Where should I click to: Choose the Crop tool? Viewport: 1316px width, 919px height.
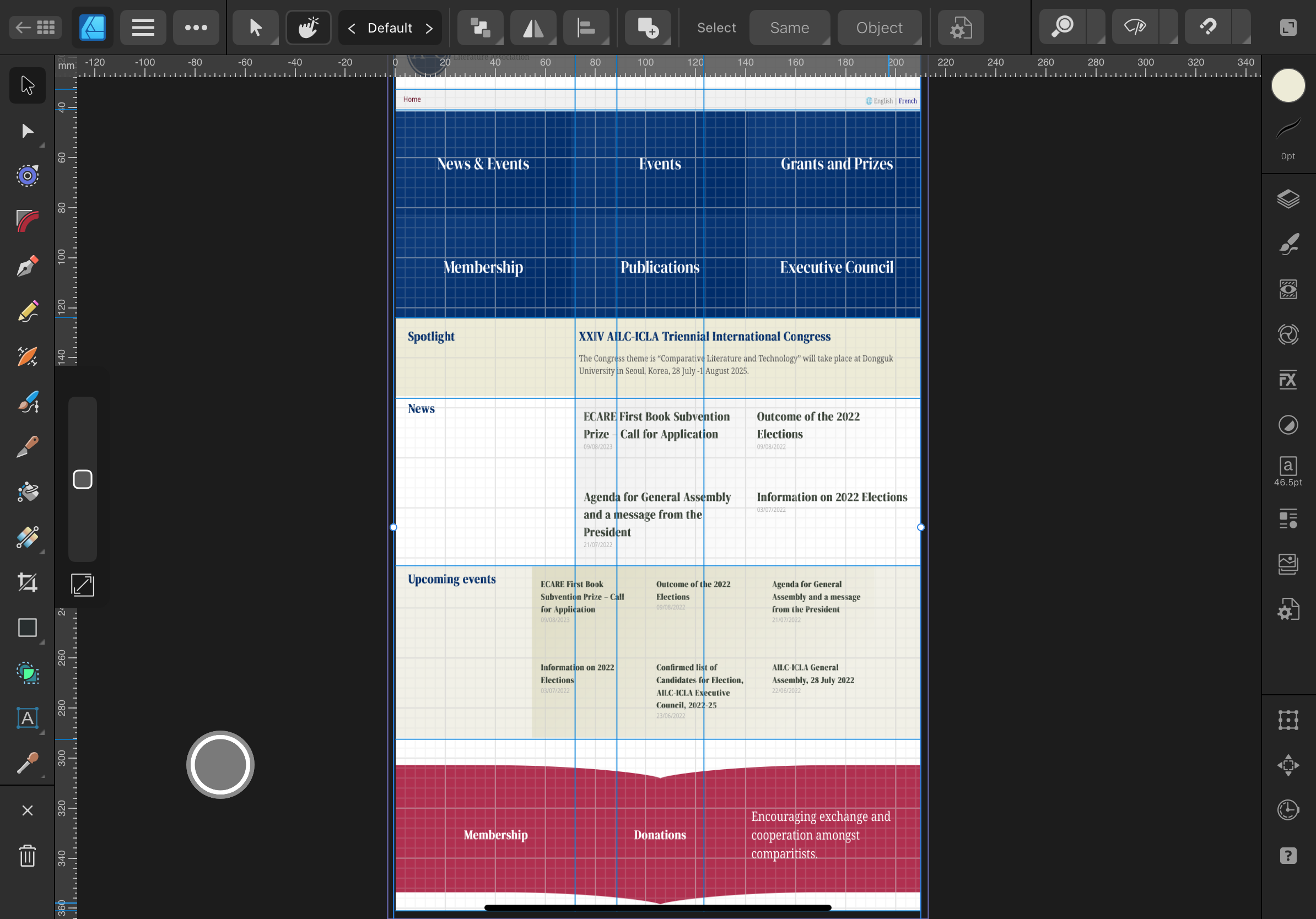(x=27, y=583)
